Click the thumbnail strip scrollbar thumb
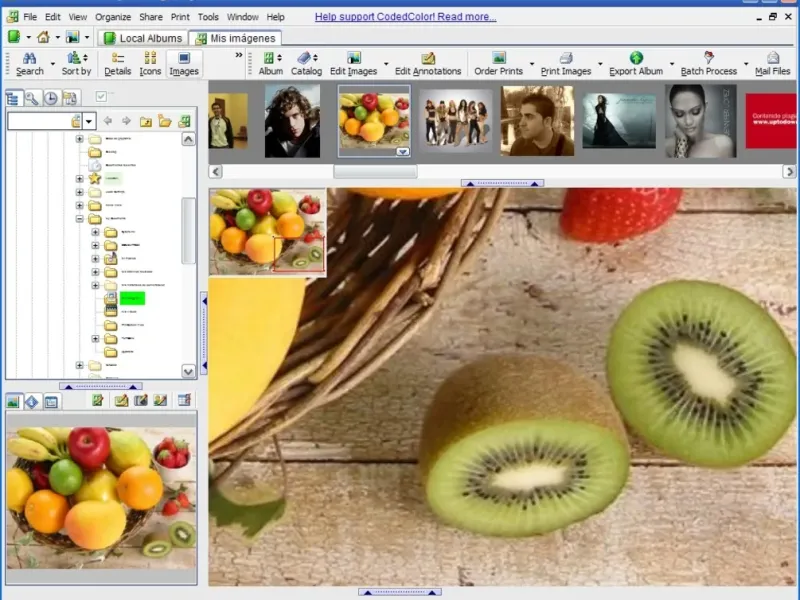 pyautogui.click(x=375, y=172)
